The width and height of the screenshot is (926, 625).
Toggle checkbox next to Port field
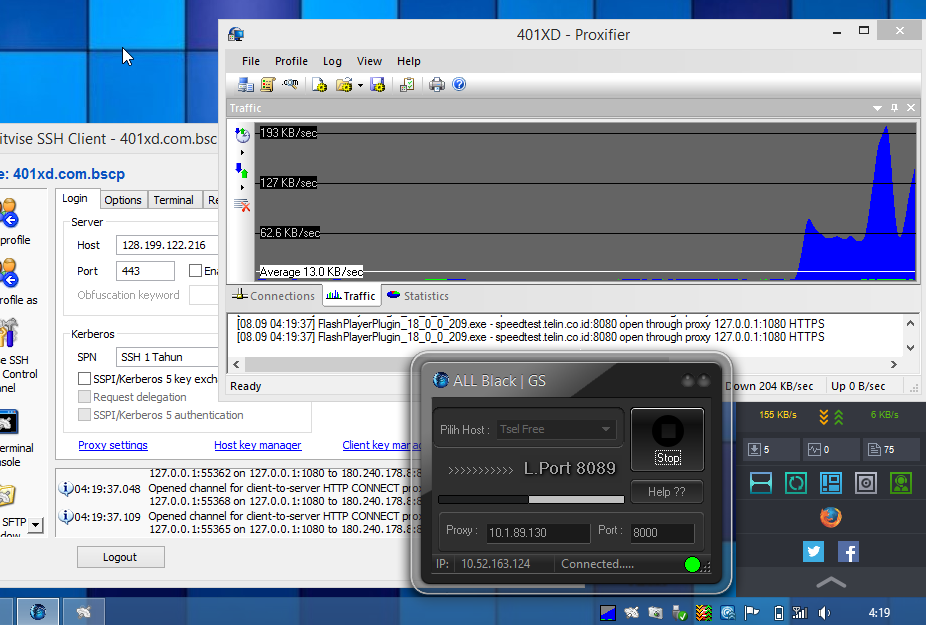click(195, 271)
